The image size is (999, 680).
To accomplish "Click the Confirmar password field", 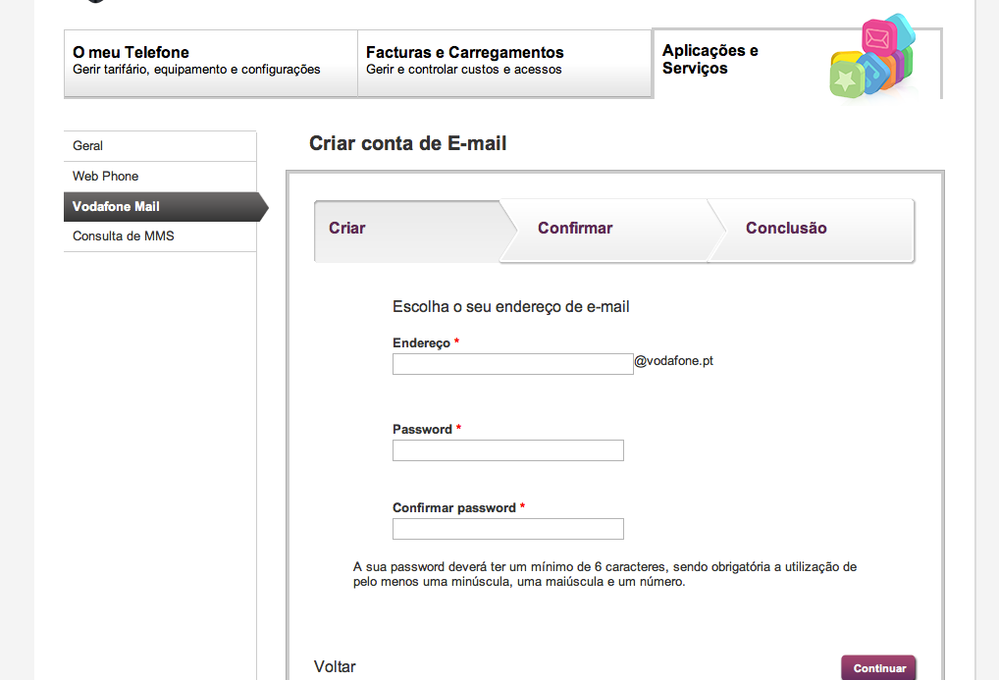I will [x=507, y=528].
